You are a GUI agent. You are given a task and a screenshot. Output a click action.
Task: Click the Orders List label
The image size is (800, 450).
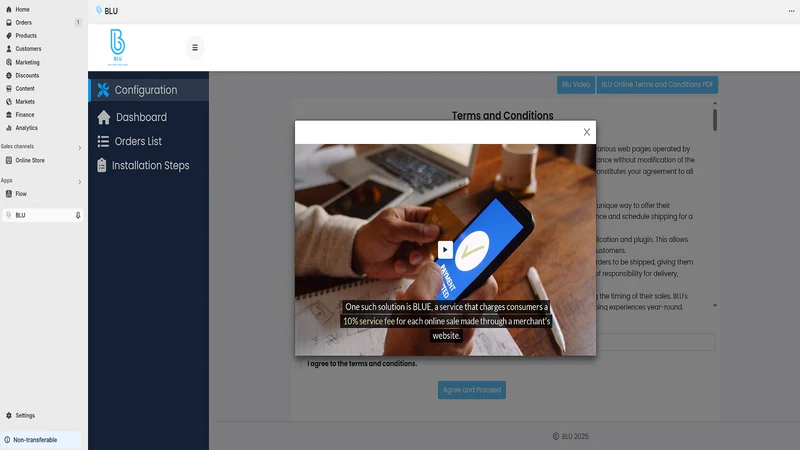[138, 141]
